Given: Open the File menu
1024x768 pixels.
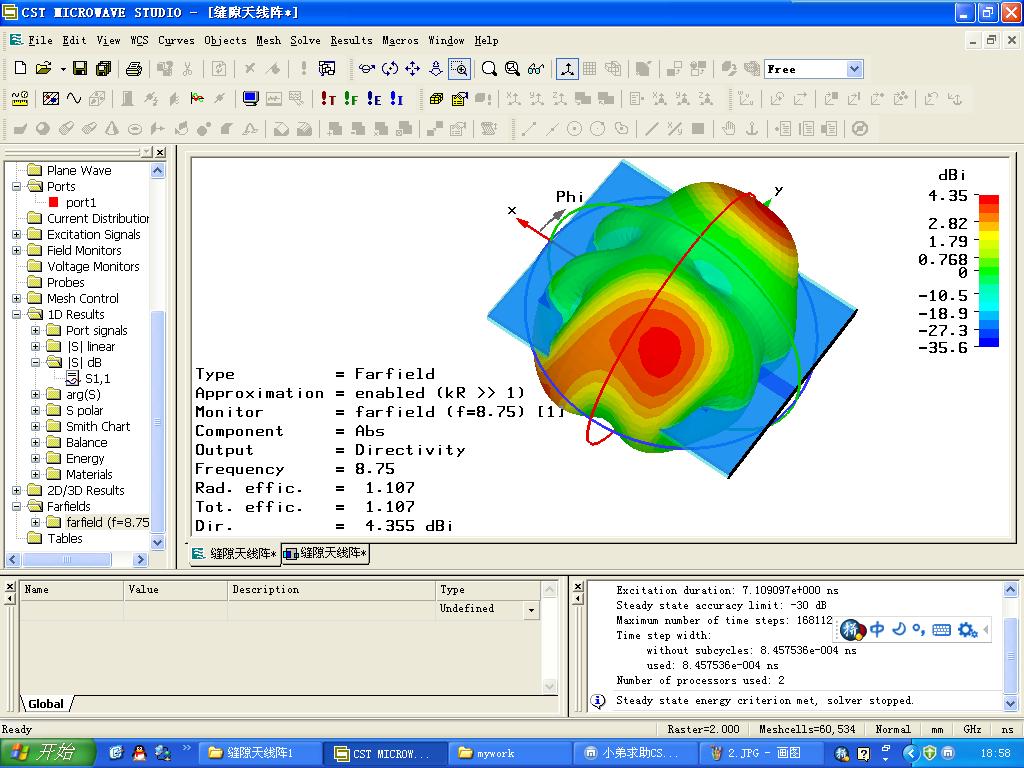Looking at the screenshot, I should tap(40, 40).
